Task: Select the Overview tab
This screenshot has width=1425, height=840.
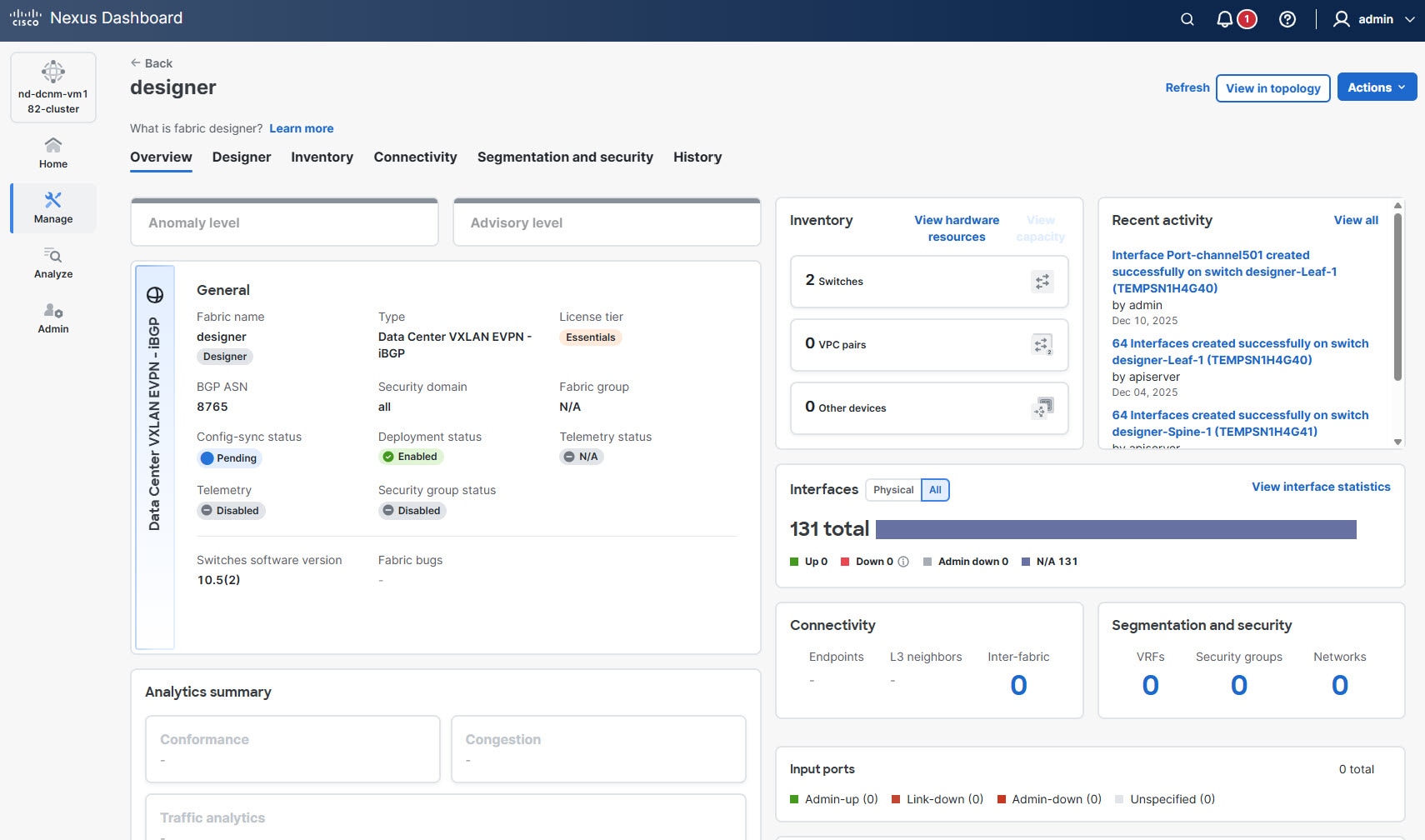Action: (x=161, y=157)
